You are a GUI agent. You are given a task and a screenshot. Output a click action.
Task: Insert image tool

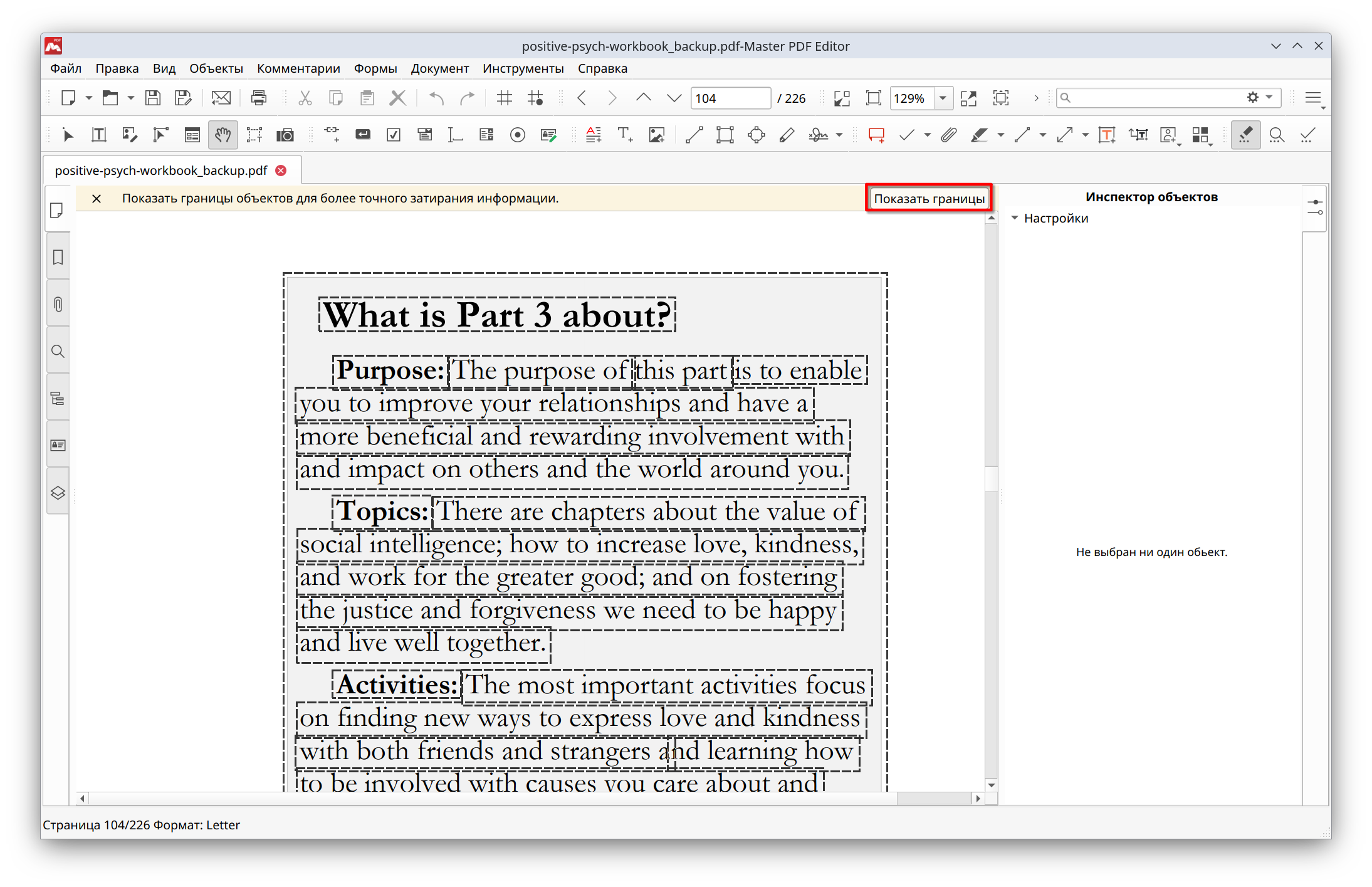(x=656, y=135)
